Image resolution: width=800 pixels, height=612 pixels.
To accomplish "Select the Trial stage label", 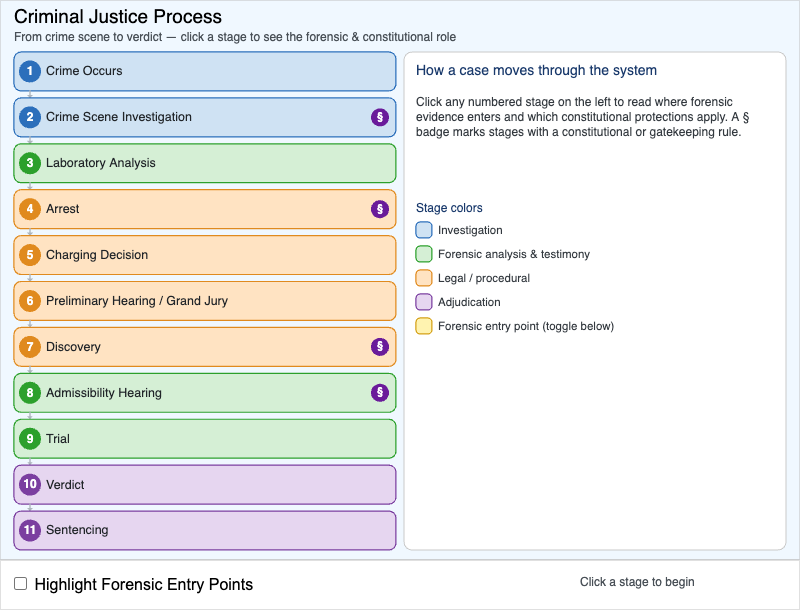I will [x=58, y=438].
